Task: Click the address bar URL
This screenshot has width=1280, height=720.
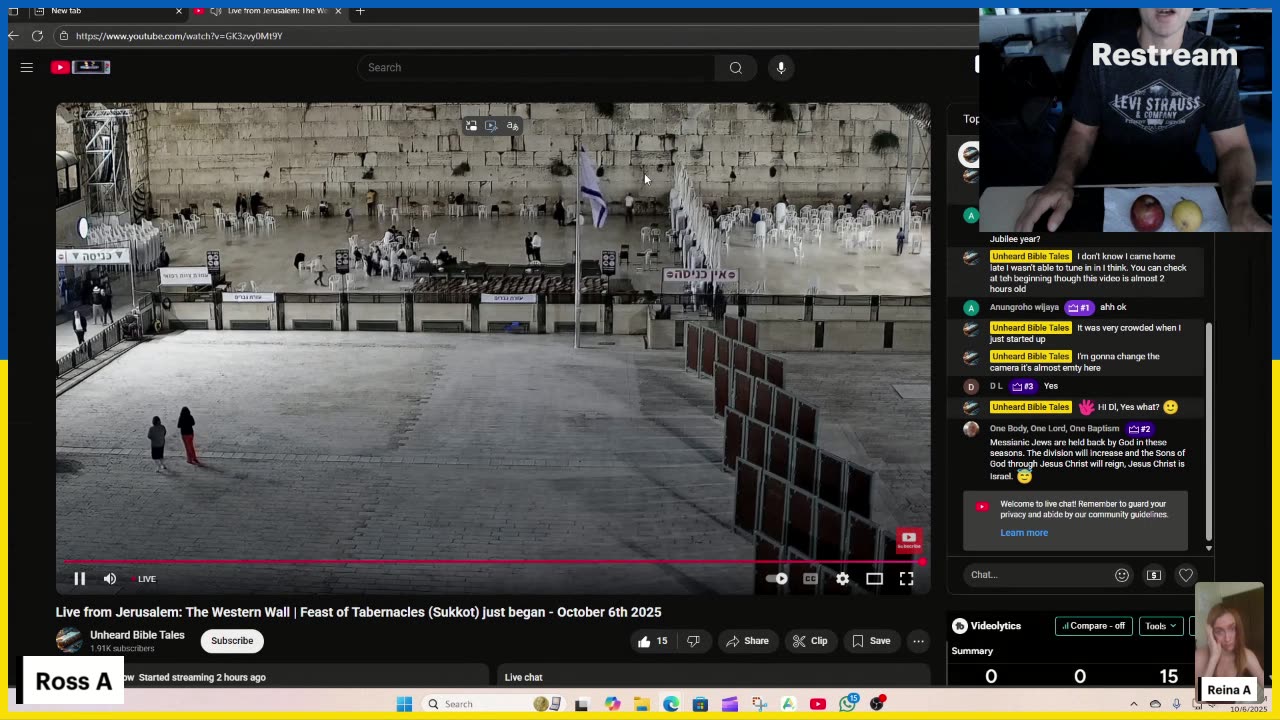Action: [179, 36]
